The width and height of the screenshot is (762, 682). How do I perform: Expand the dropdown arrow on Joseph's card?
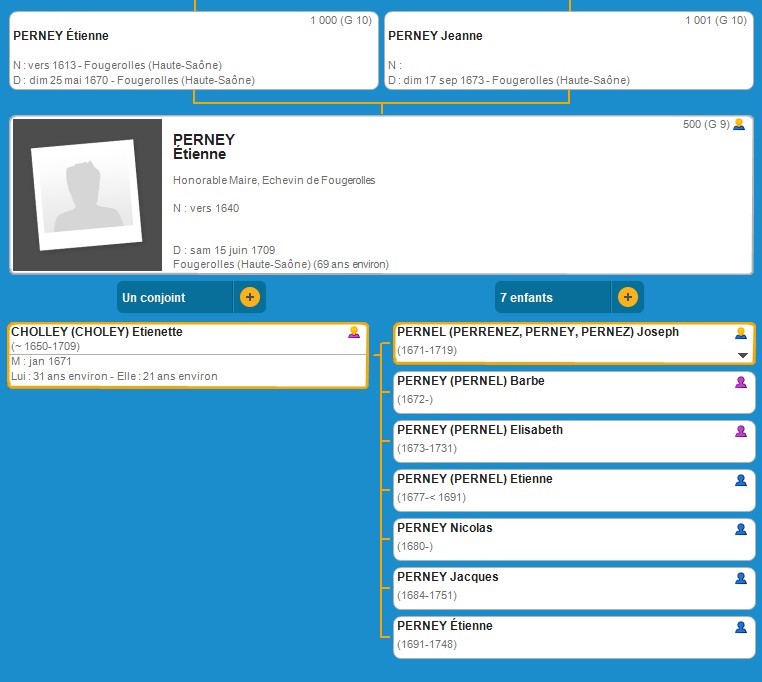pyautogui.click(x=742, y=355)
